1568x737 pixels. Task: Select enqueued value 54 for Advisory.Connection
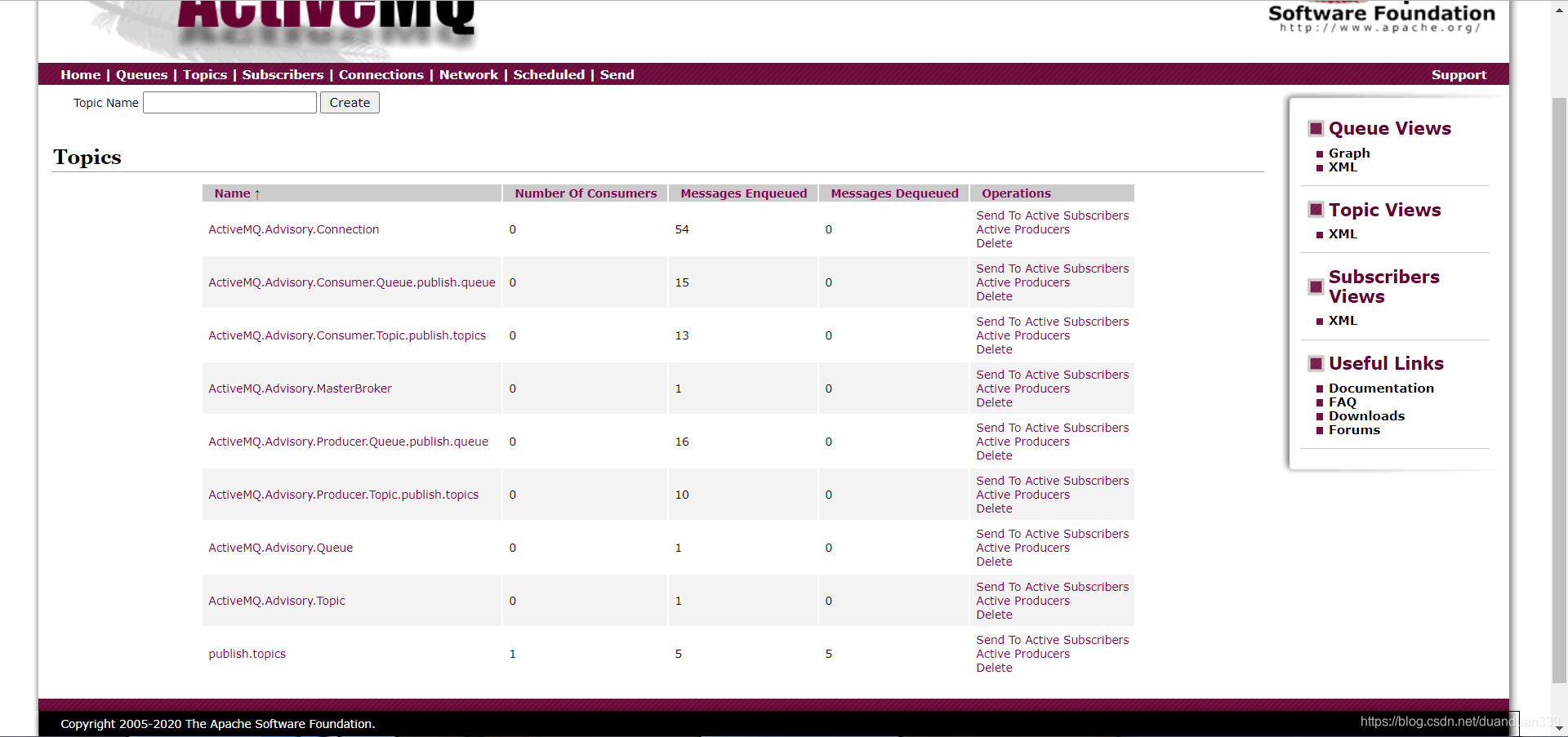point(682,229)
